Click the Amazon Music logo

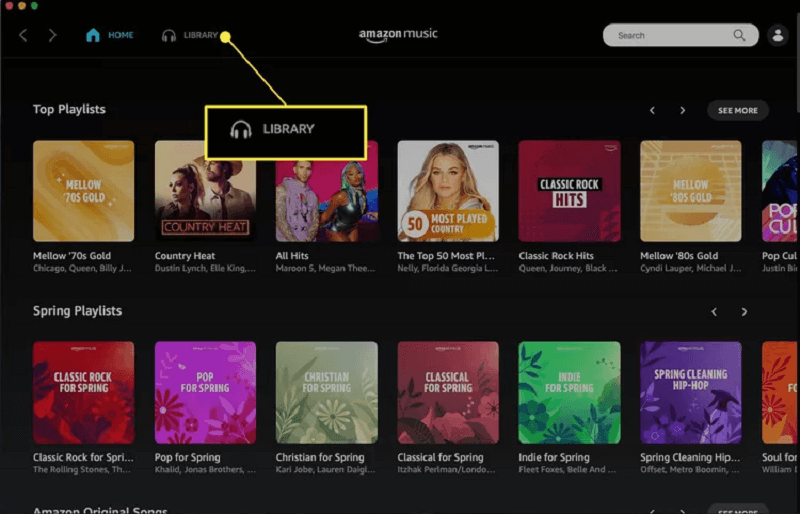coord(398,35)
